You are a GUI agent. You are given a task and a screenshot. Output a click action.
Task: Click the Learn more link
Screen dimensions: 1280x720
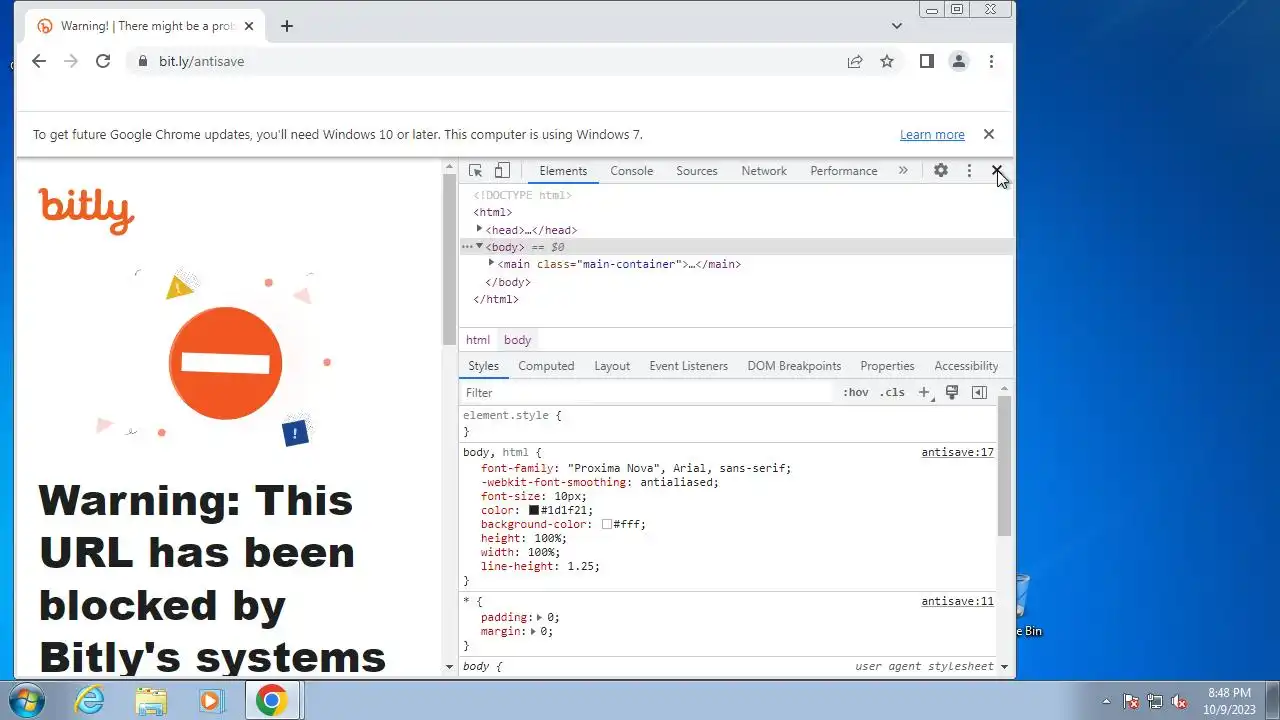932,135
